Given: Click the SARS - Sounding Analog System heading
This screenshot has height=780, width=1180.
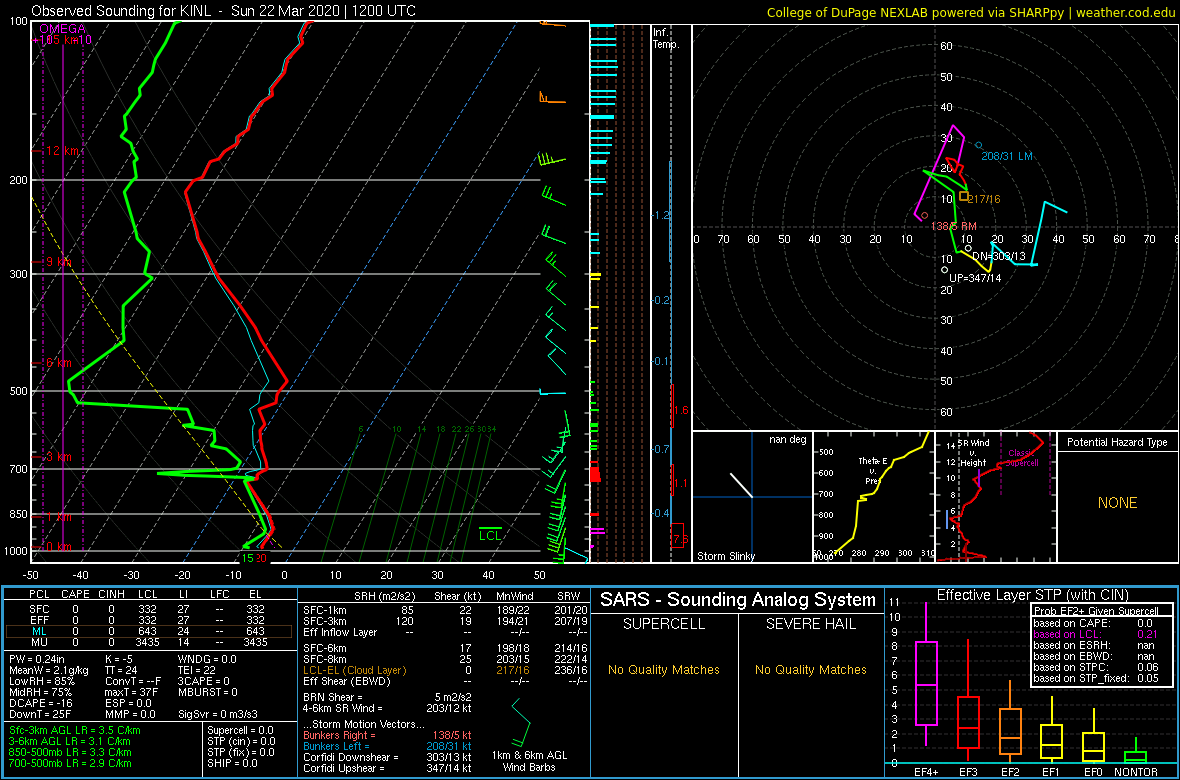Looking at the screenshot, I should (x=738, y=599).
